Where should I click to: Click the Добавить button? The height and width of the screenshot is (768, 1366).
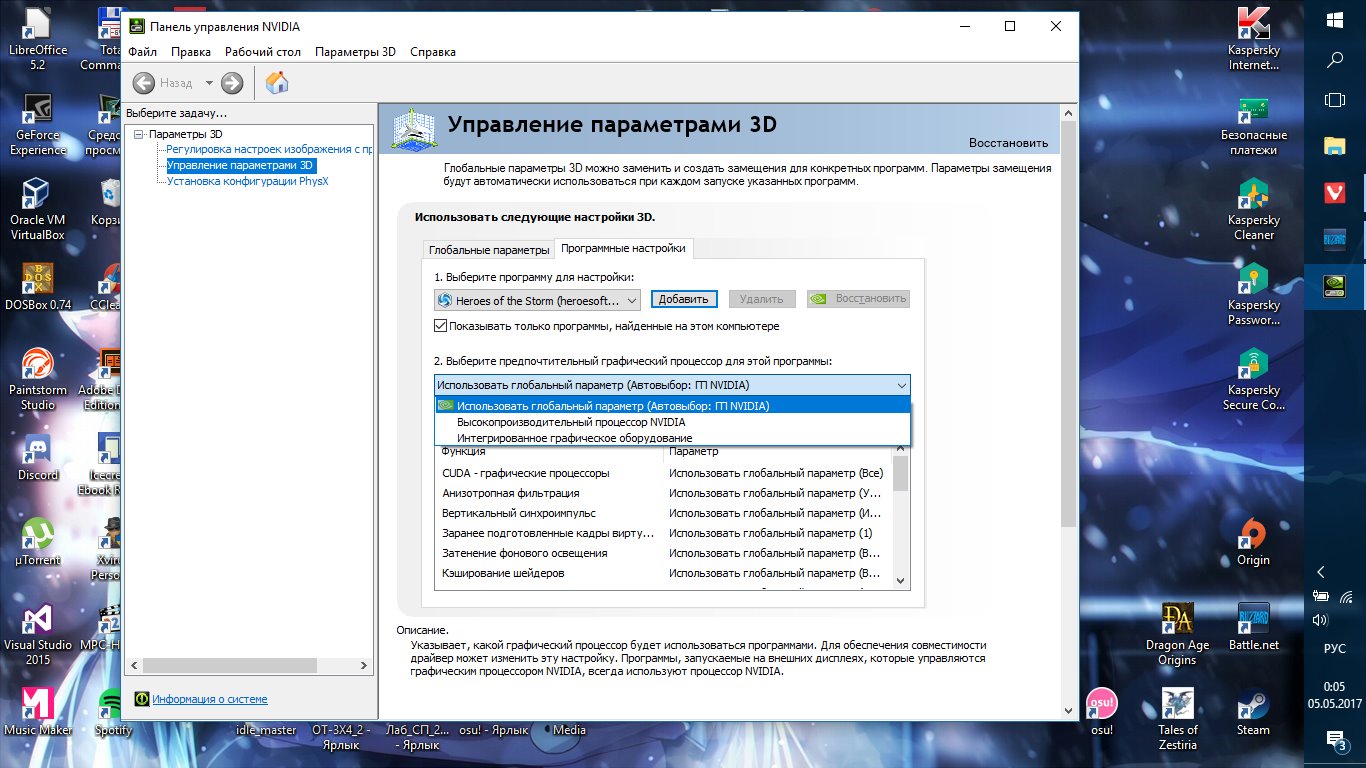click(x=685, y=299)
